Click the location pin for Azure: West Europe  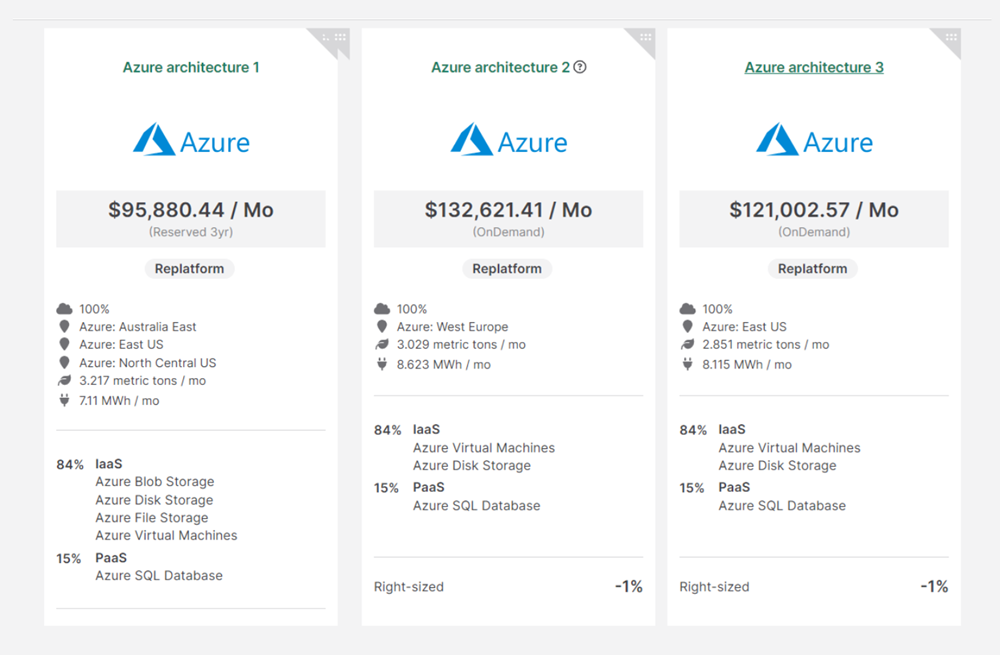[382, 327]
